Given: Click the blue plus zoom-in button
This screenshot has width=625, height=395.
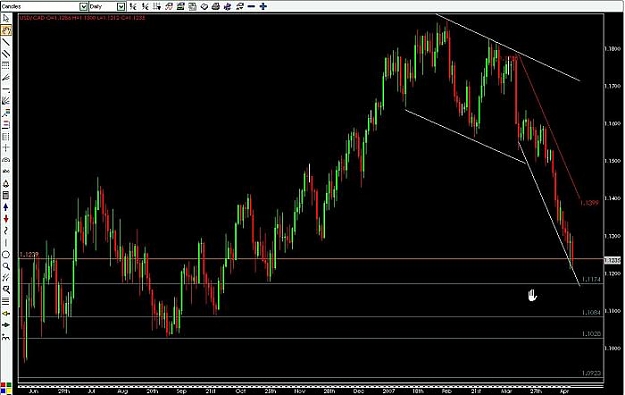Looking at the screenshot, I should click(x=263, y=6).
